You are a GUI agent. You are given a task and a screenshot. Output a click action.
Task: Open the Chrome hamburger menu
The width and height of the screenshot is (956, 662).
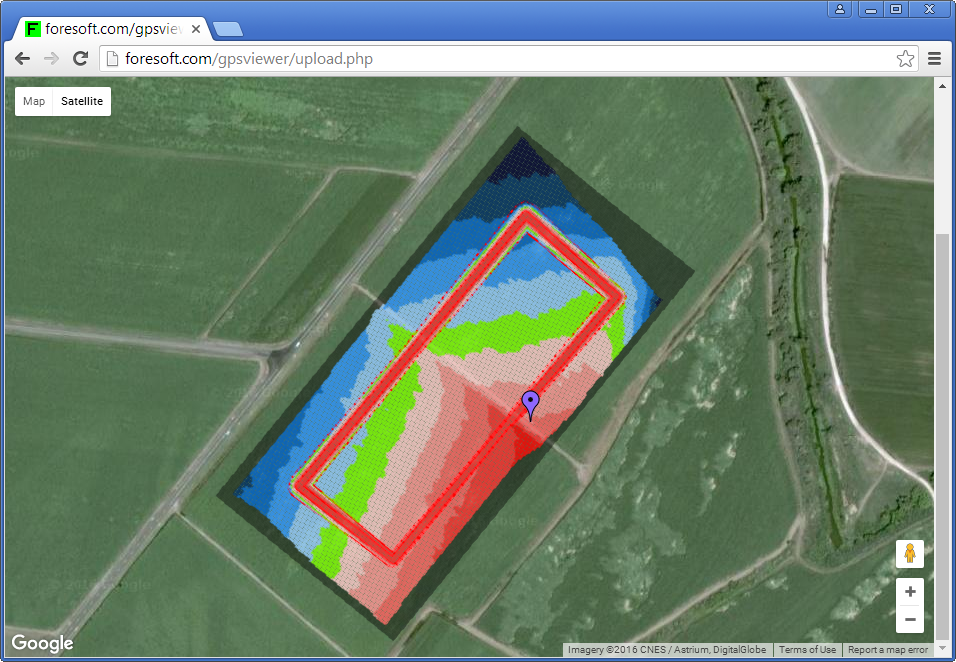coord(935,59)
